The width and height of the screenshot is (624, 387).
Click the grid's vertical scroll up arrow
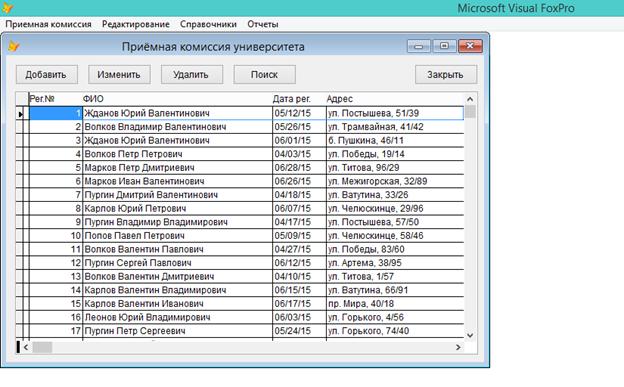coord(470,99)
